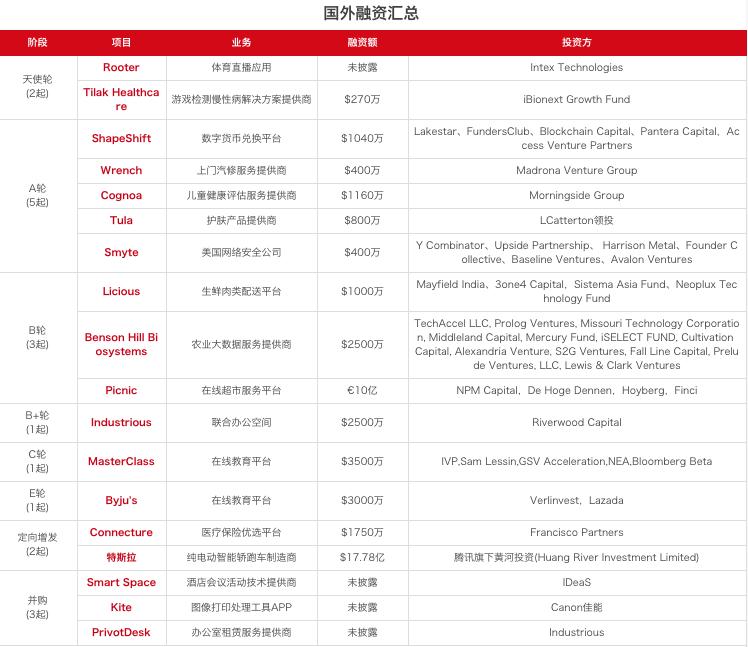Click the A轮 (5起) stage cell
748x647 pixels.
pyautogui.click(x=37, y=196)
